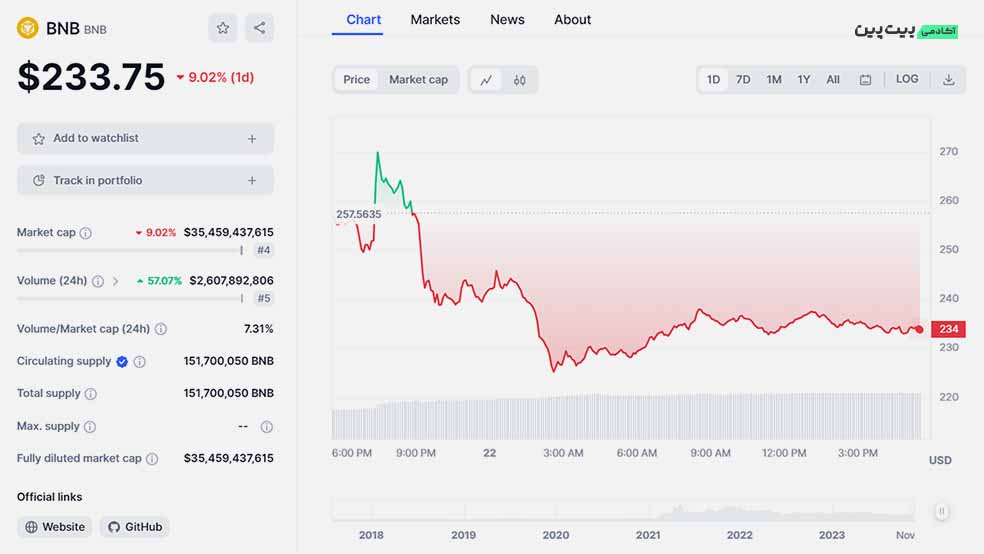Select the 7D time range
This screenshot has height=554, width=984.
pos(743,80)
